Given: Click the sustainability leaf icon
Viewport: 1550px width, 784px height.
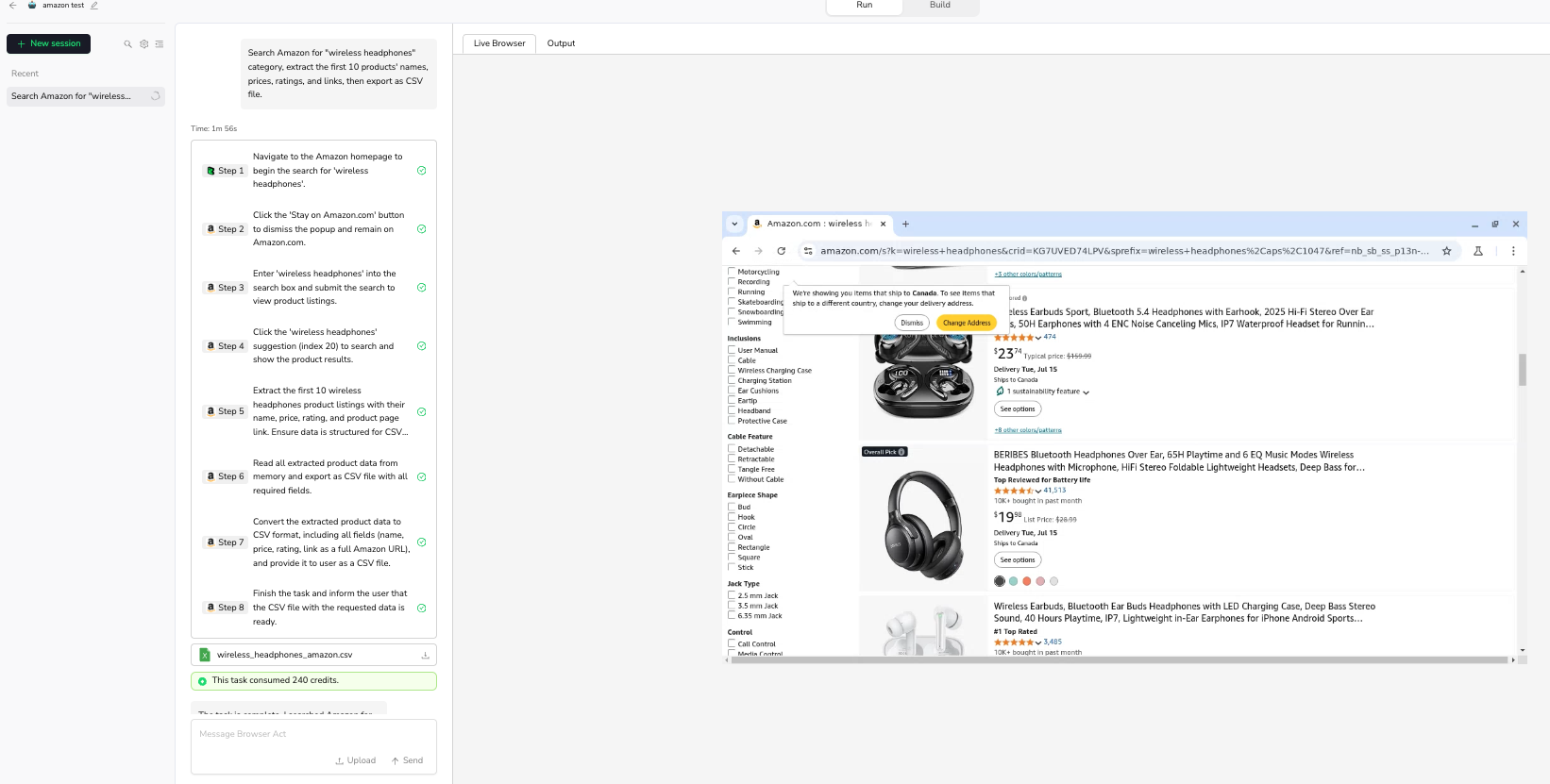Looking at the screenshot, I should pyautogui.click(x=1000, y=392).
